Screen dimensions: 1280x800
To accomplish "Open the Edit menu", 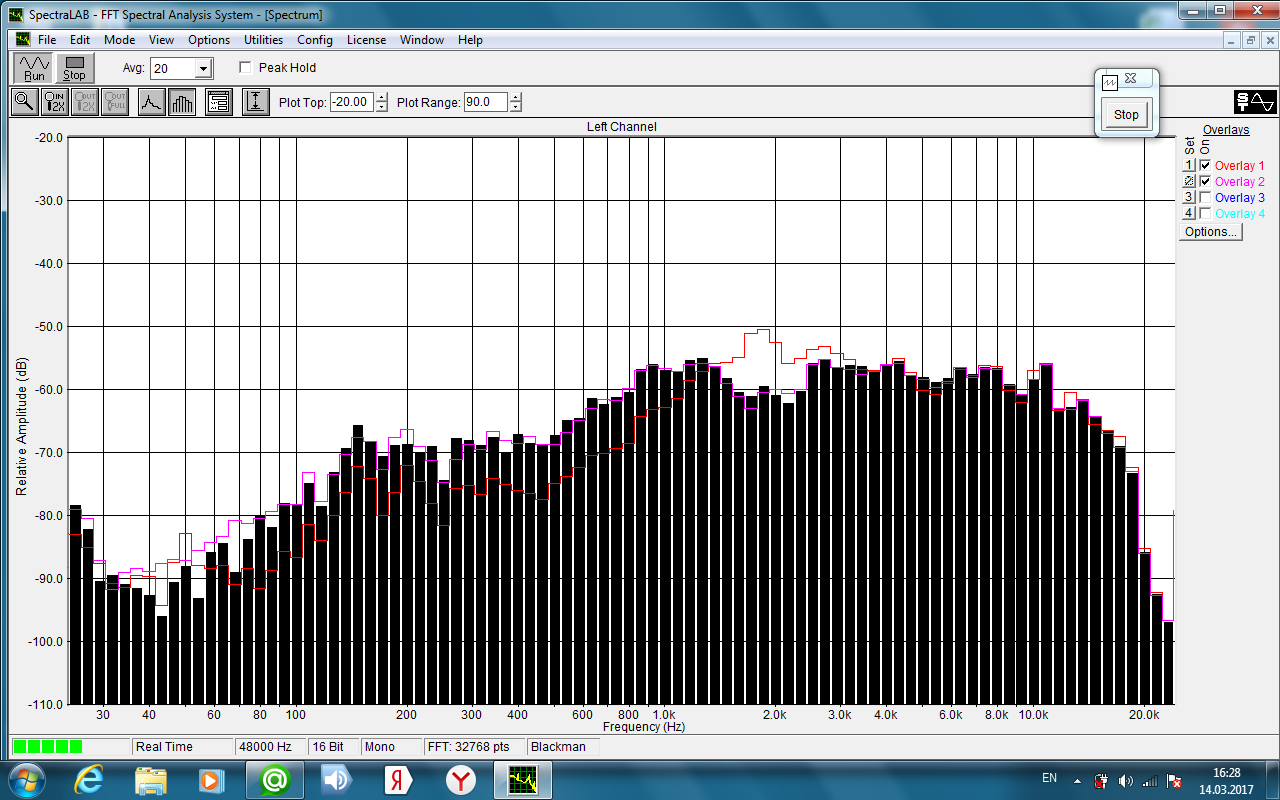I will point(80,40).
